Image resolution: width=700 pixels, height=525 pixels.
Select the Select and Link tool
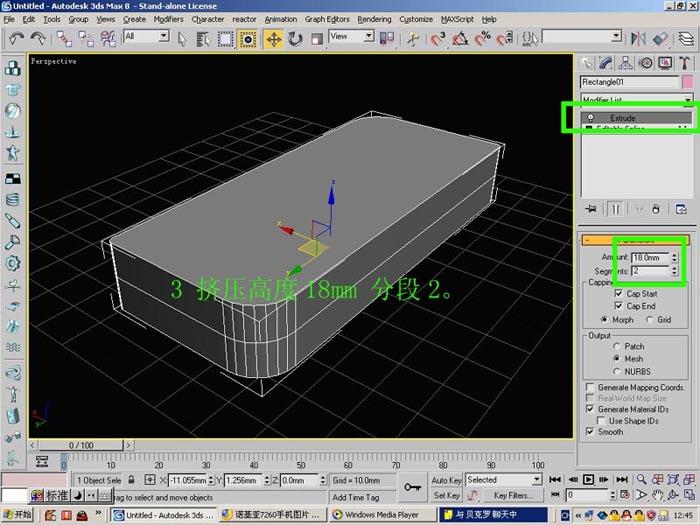pyautogui.click(x=64, y=39)
